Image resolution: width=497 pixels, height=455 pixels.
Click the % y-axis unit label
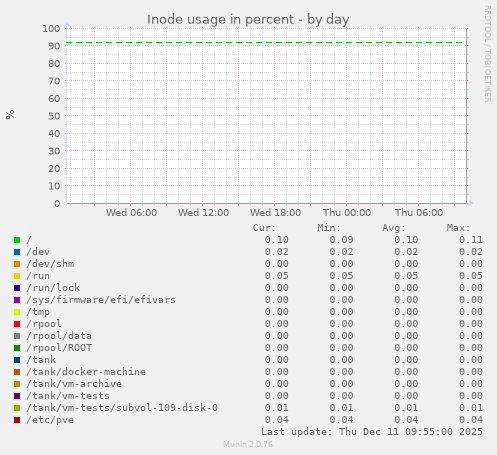pyautogui.click(x=10, y=115)
